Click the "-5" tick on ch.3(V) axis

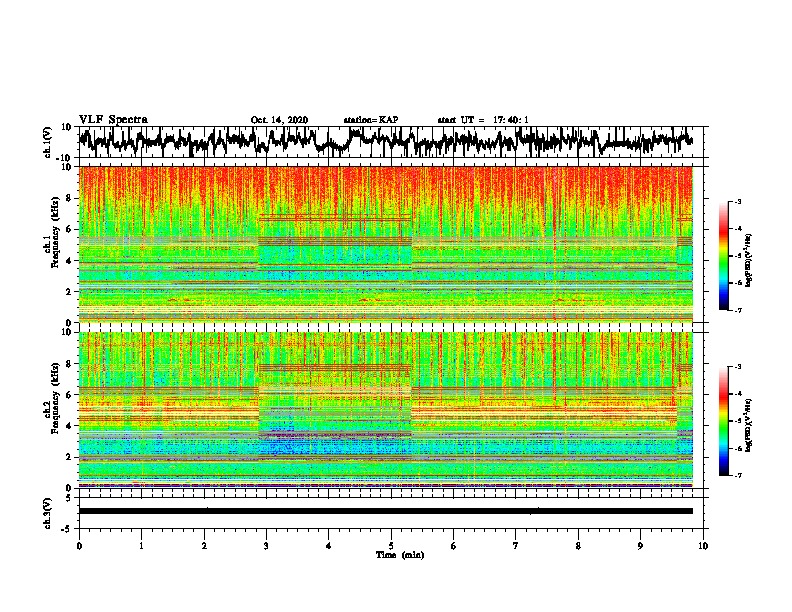click(x=67, y=529)
